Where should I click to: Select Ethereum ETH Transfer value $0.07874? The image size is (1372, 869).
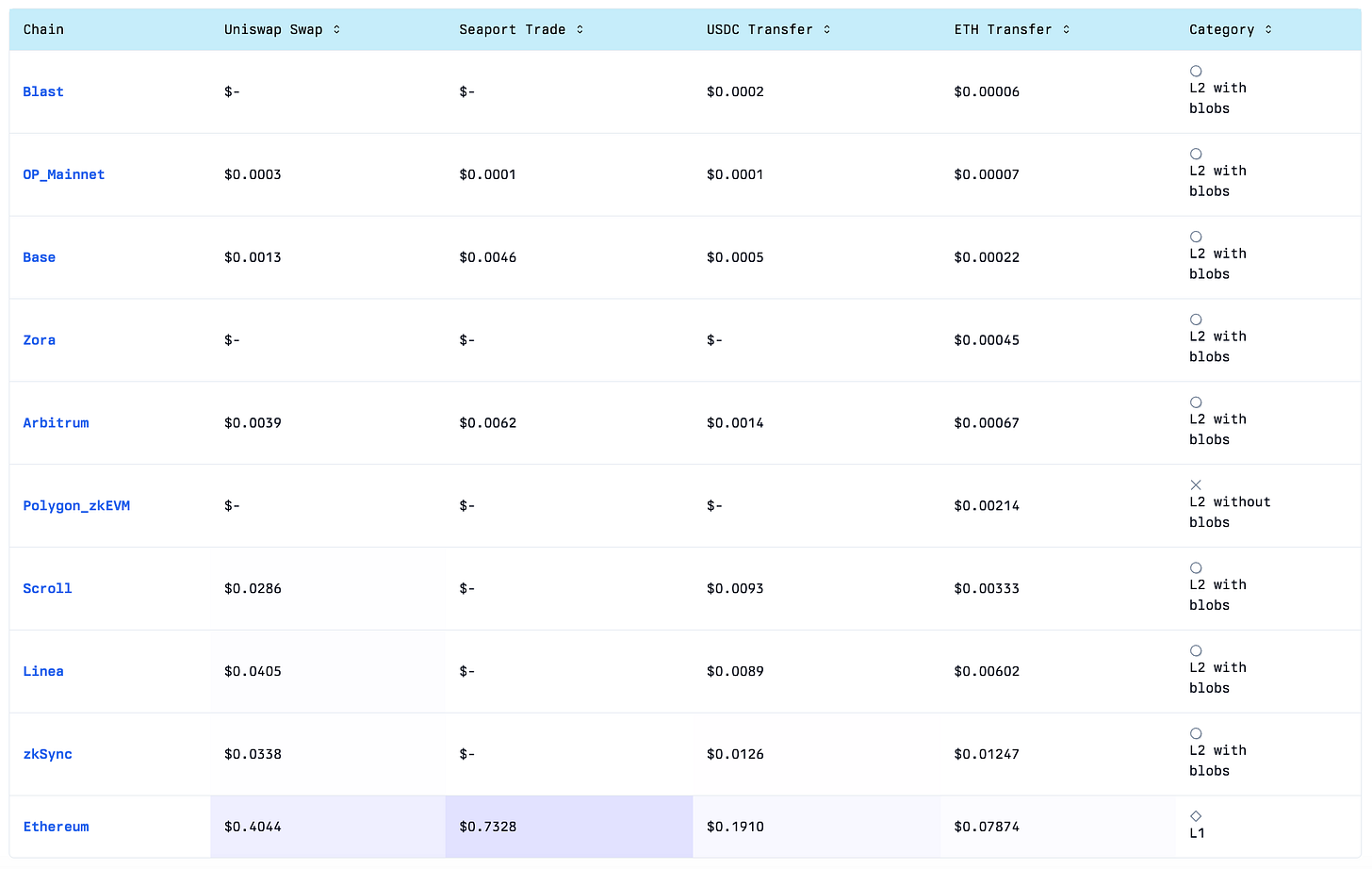click(x=987, y=828)
